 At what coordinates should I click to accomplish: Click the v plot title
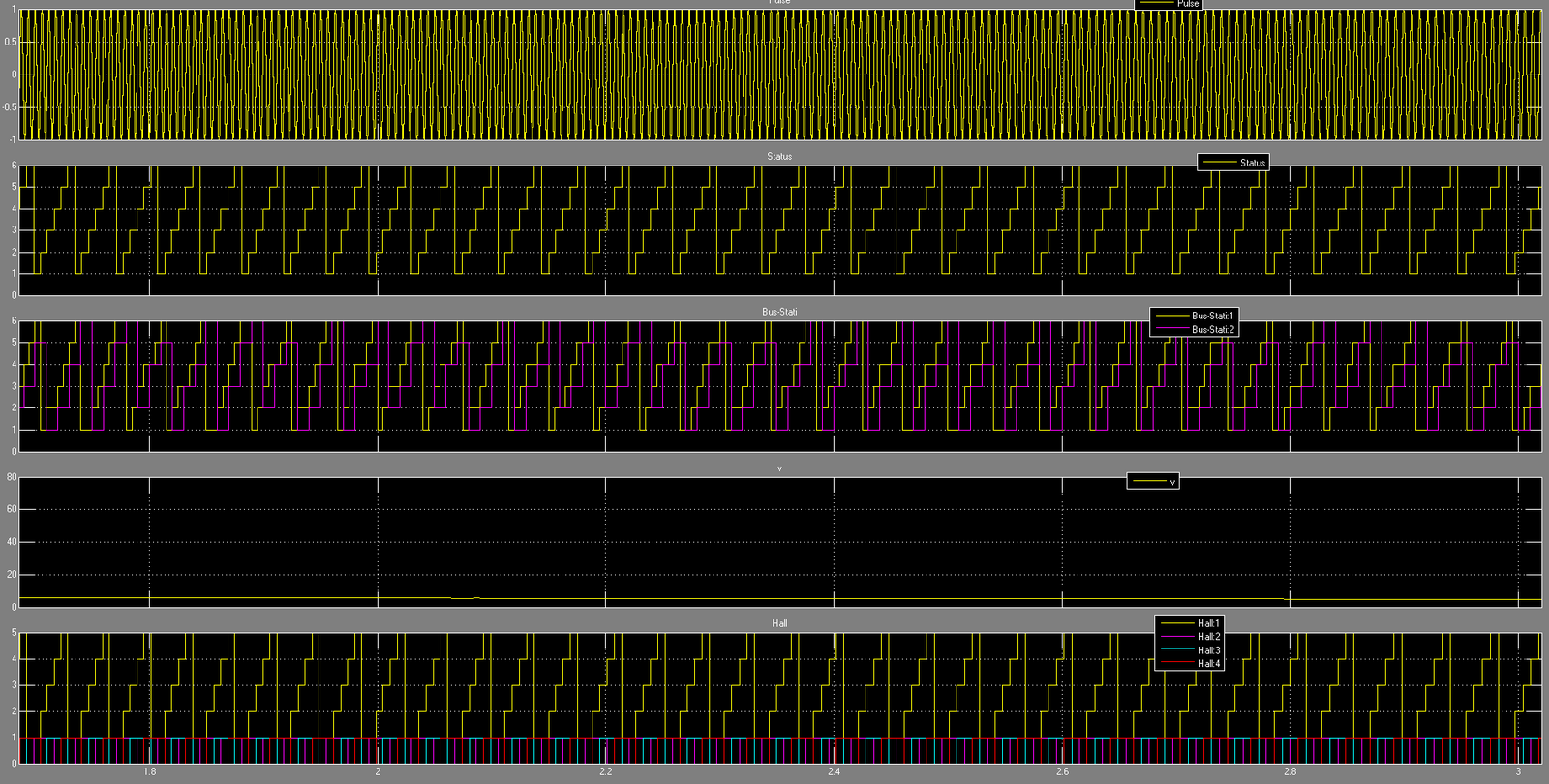point(779,468)
